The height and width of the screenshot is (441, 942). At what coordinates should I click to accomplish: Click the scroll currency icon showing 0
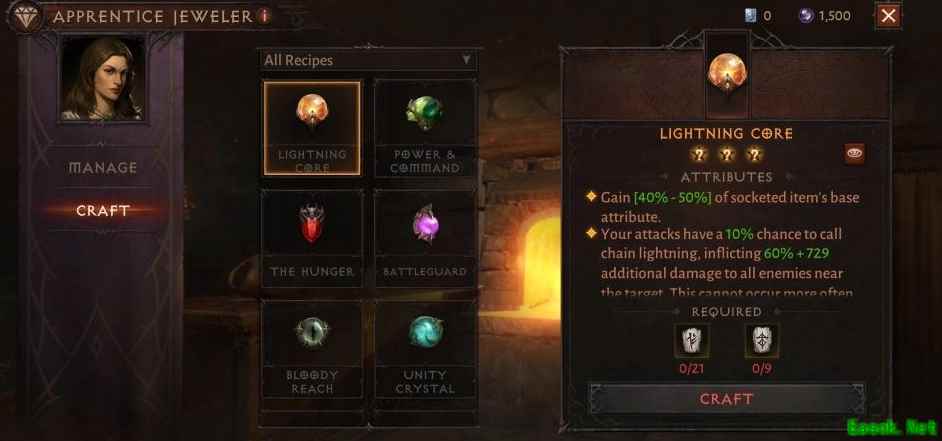(x=750, y=16)
